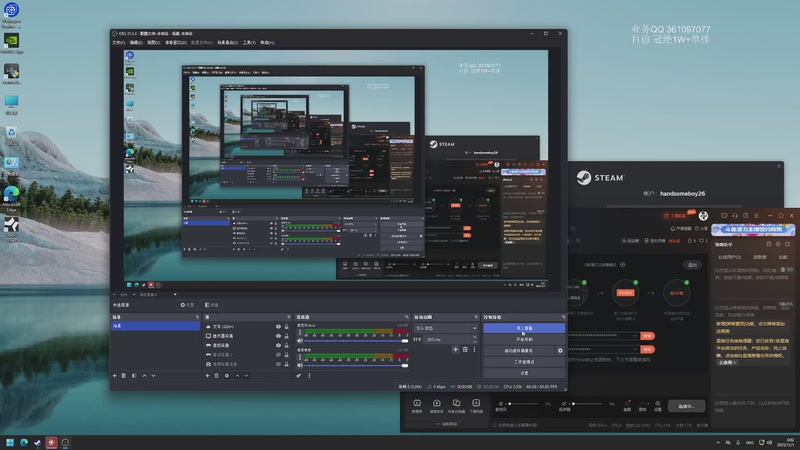Viewport: 800px width, 450px height.
Task: Open 场景集合(S) menu in OBS
Action: click(228, 43)
